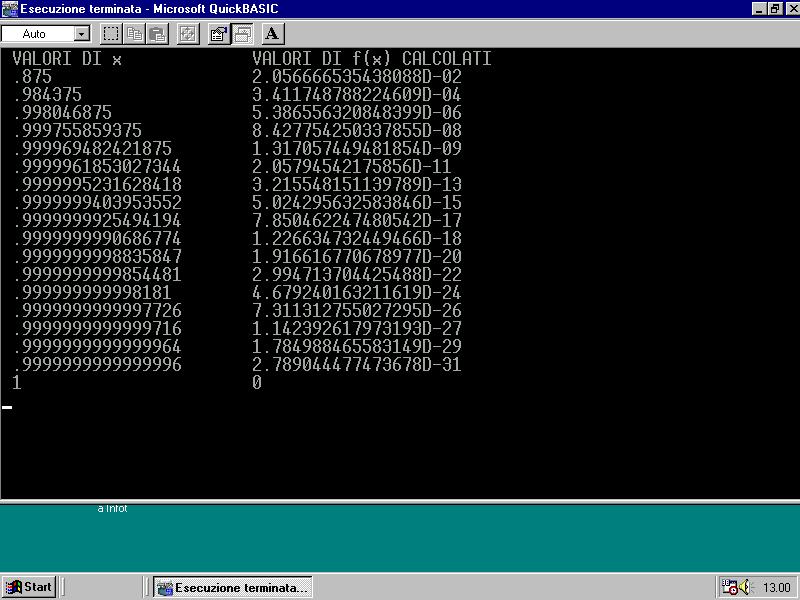Open the Windows Start menu

tap(29, 587)
